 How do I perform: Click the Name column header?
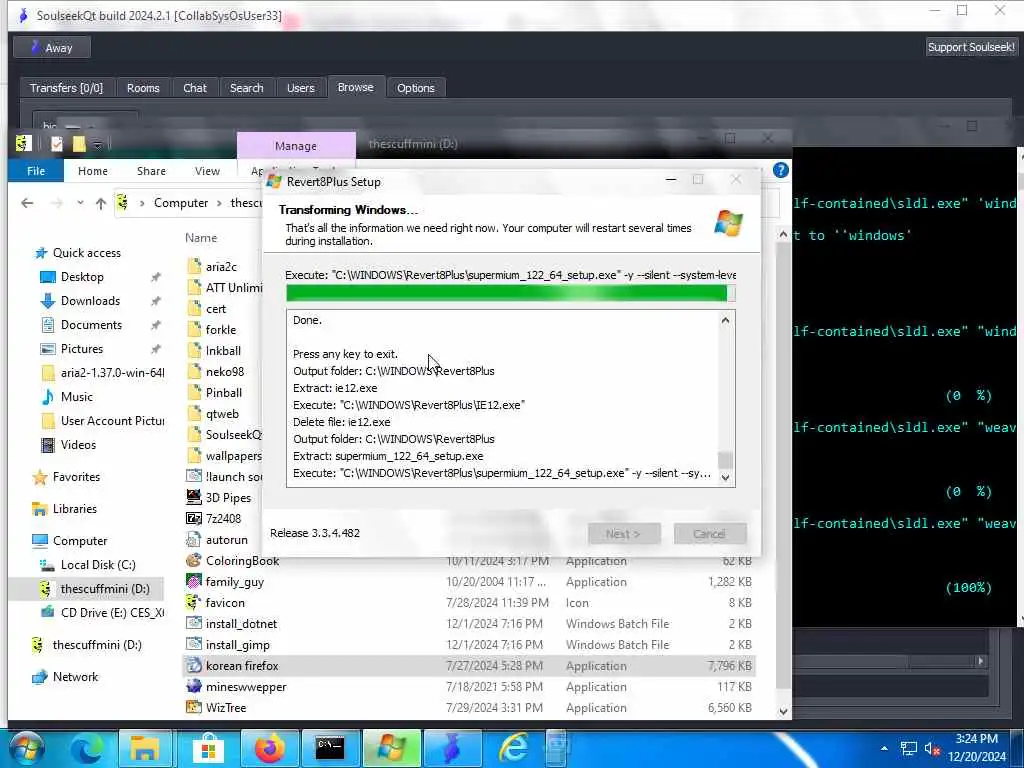click(x=201, y=238)
